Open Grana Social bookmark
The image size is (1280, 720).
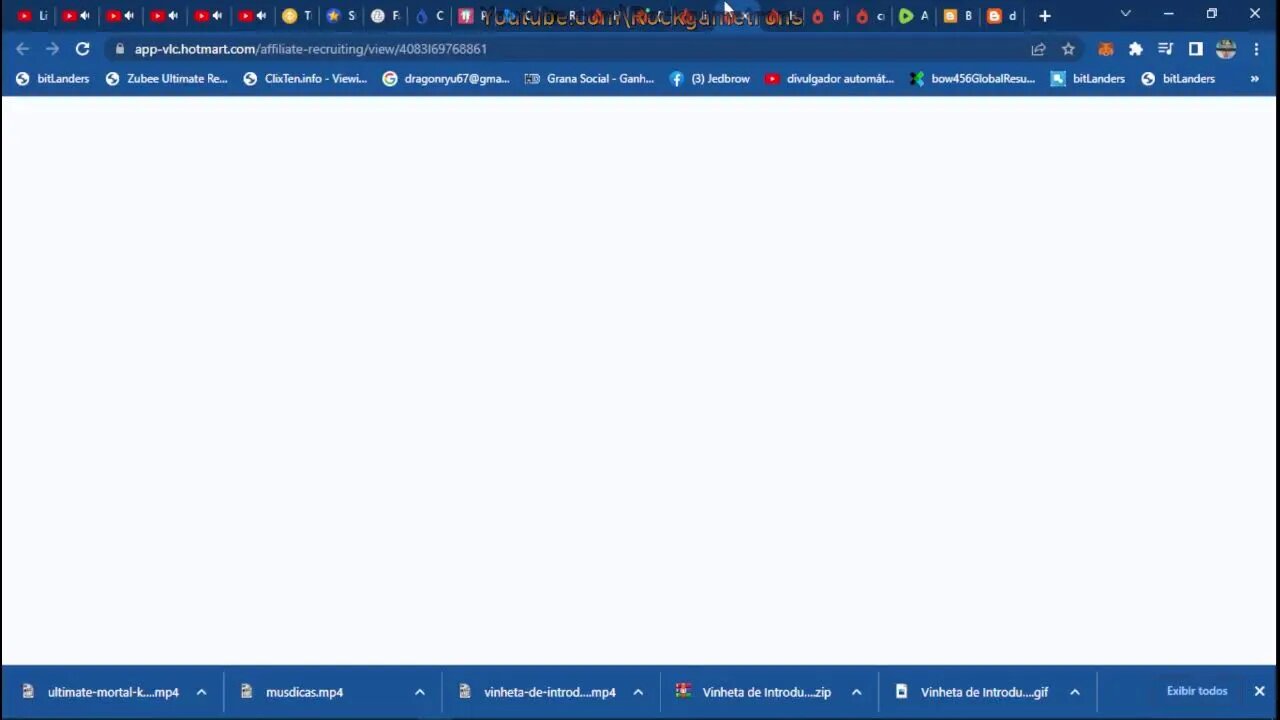coord(589,79)
